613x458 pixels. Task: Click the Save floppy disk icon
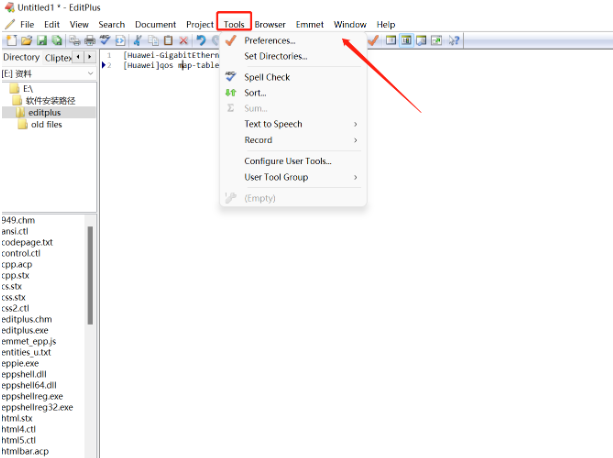42,40
